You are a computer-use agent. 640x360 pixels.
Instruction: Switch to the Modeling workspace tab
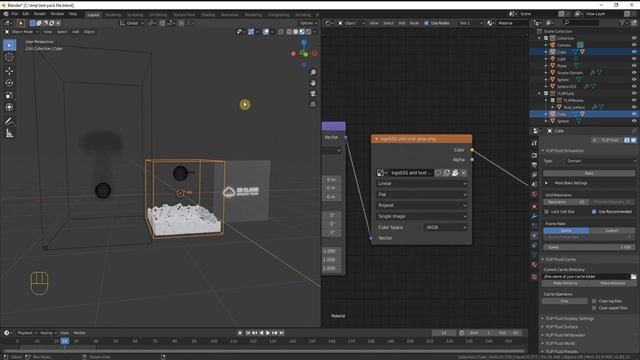(113, 15)
